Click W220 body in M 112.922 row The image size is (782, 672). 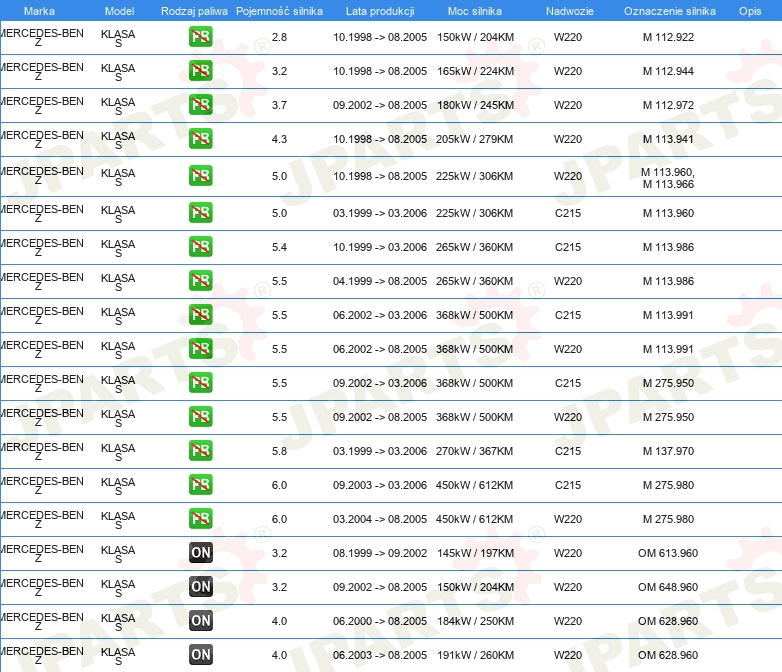568,37
